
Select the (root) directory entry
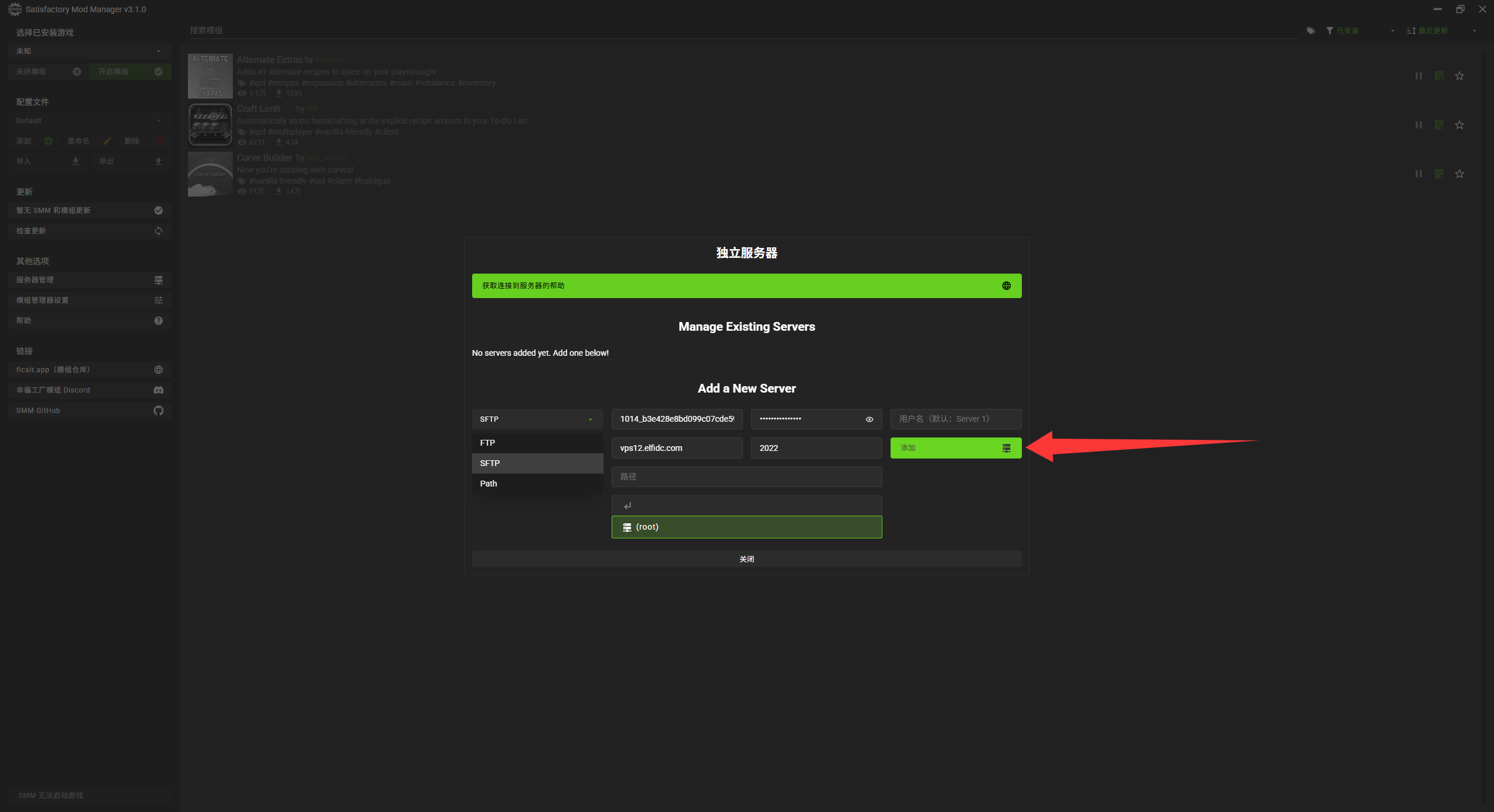(746, 527)
